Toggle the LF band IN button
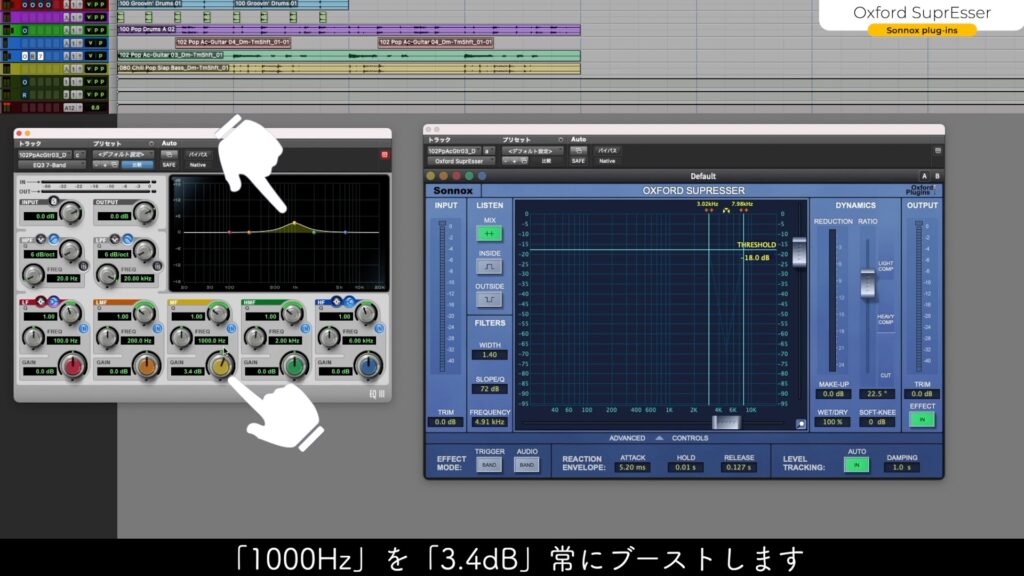 click(x=84, y=328)
